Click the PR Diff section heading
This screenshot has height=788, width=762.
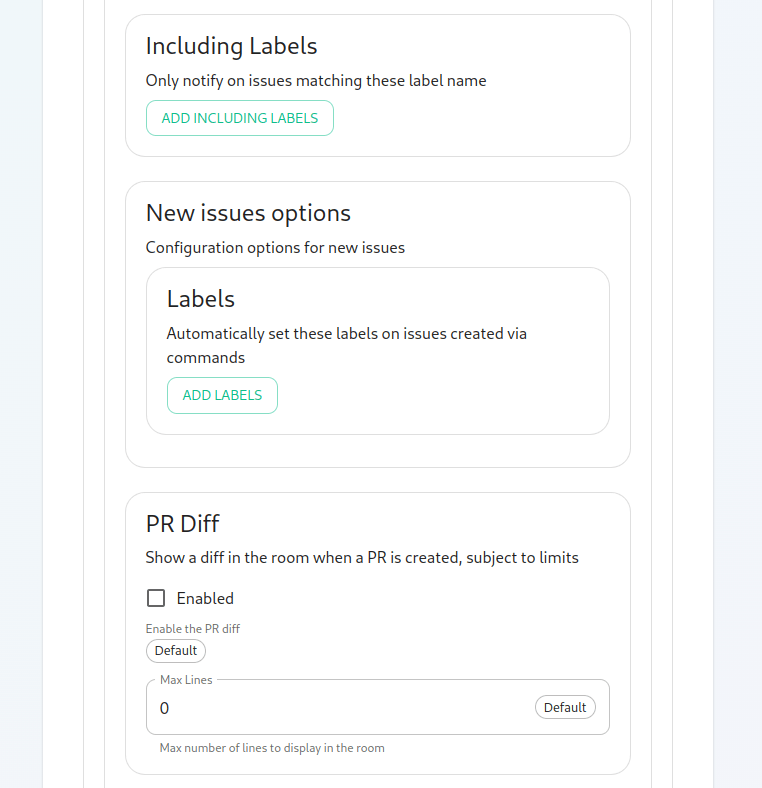coord(182,524)
